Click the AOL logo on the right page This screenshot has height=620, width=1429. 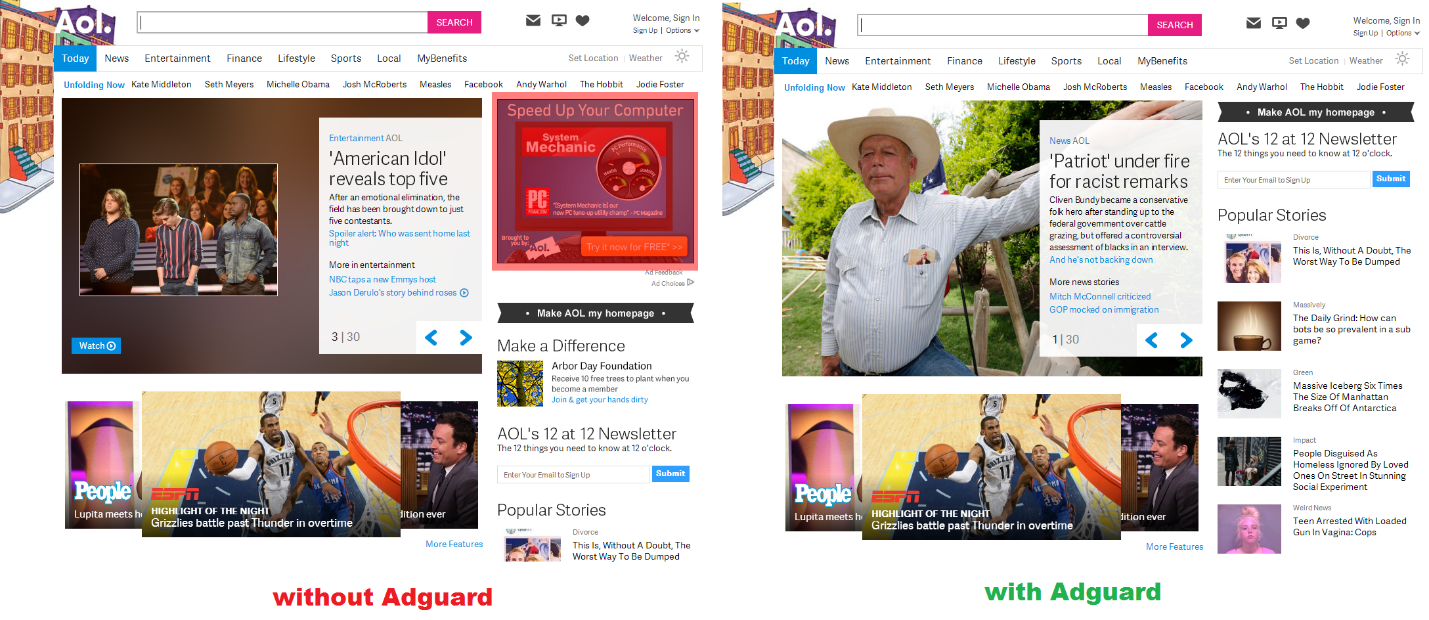[x=806, y=24]
